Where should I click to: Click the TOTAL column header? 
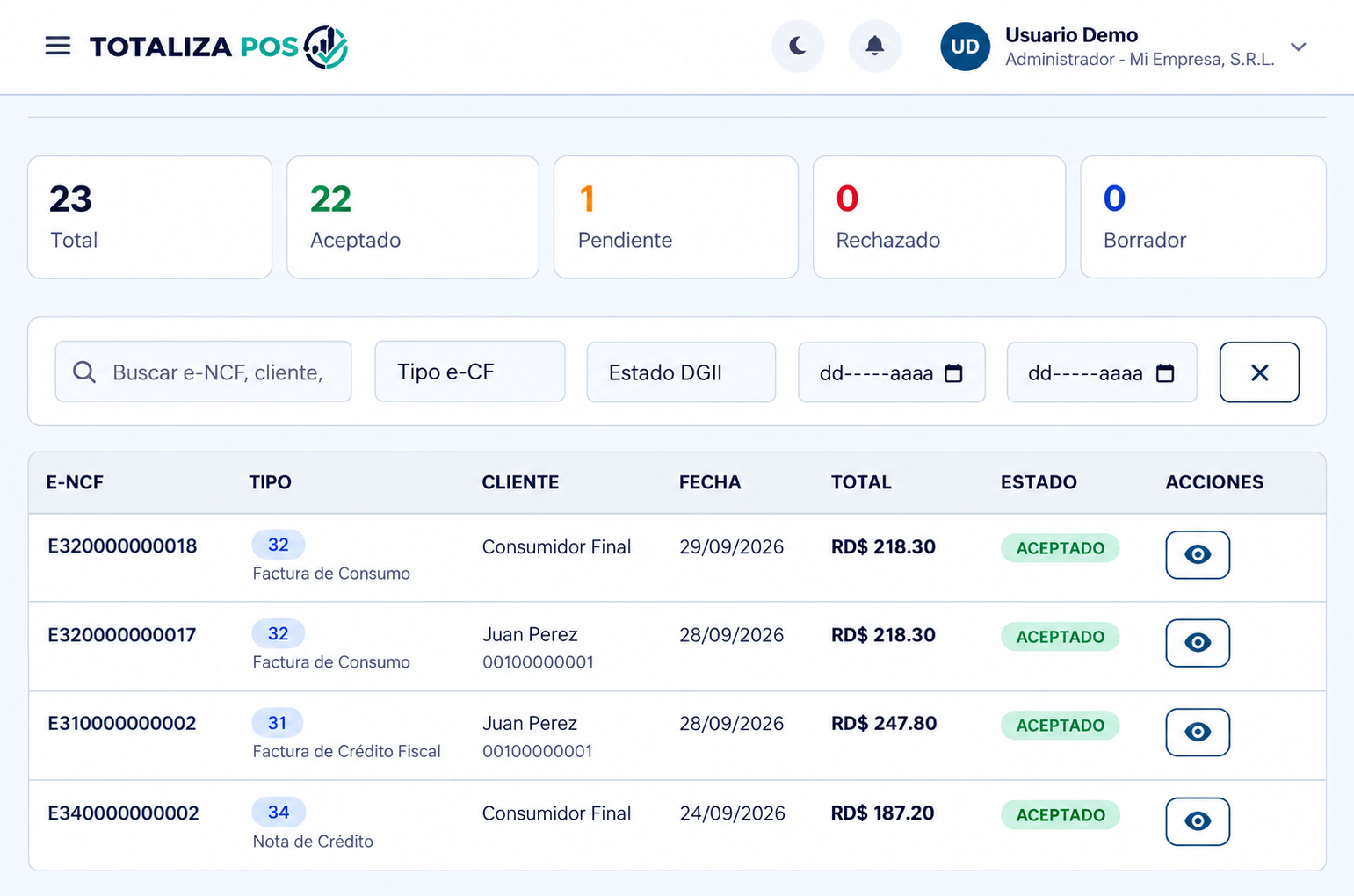[861, 482]
